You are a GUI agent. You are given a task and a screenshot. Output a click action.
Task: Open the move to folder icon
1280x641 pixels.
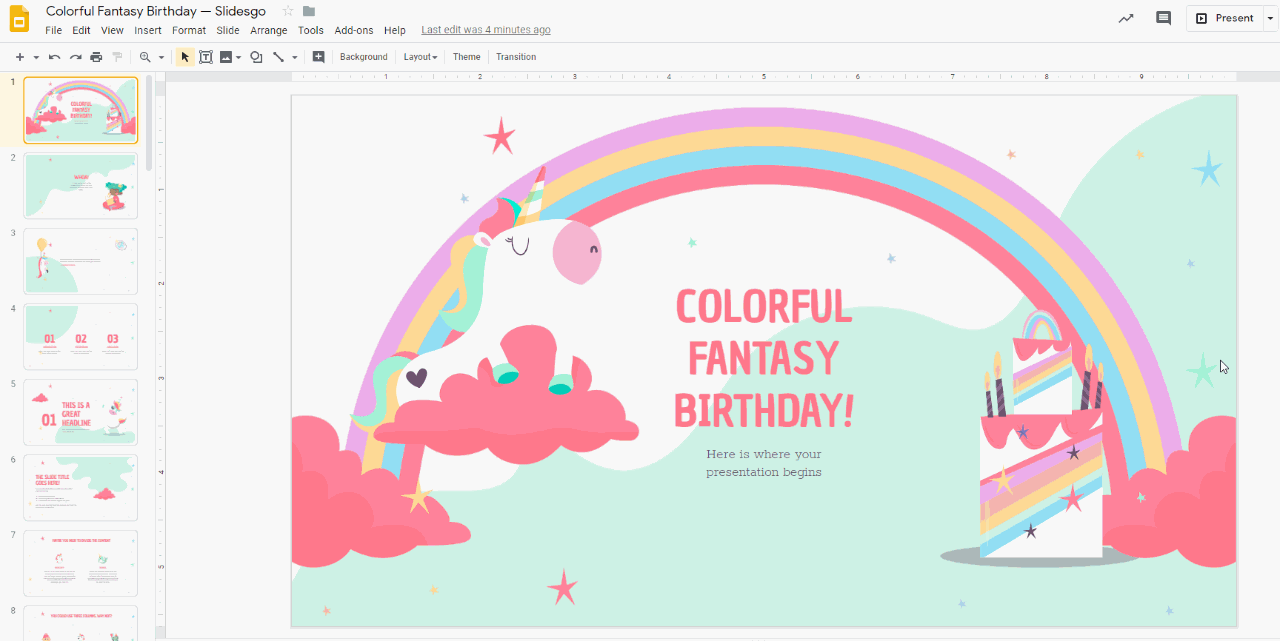tap(309, 11)
